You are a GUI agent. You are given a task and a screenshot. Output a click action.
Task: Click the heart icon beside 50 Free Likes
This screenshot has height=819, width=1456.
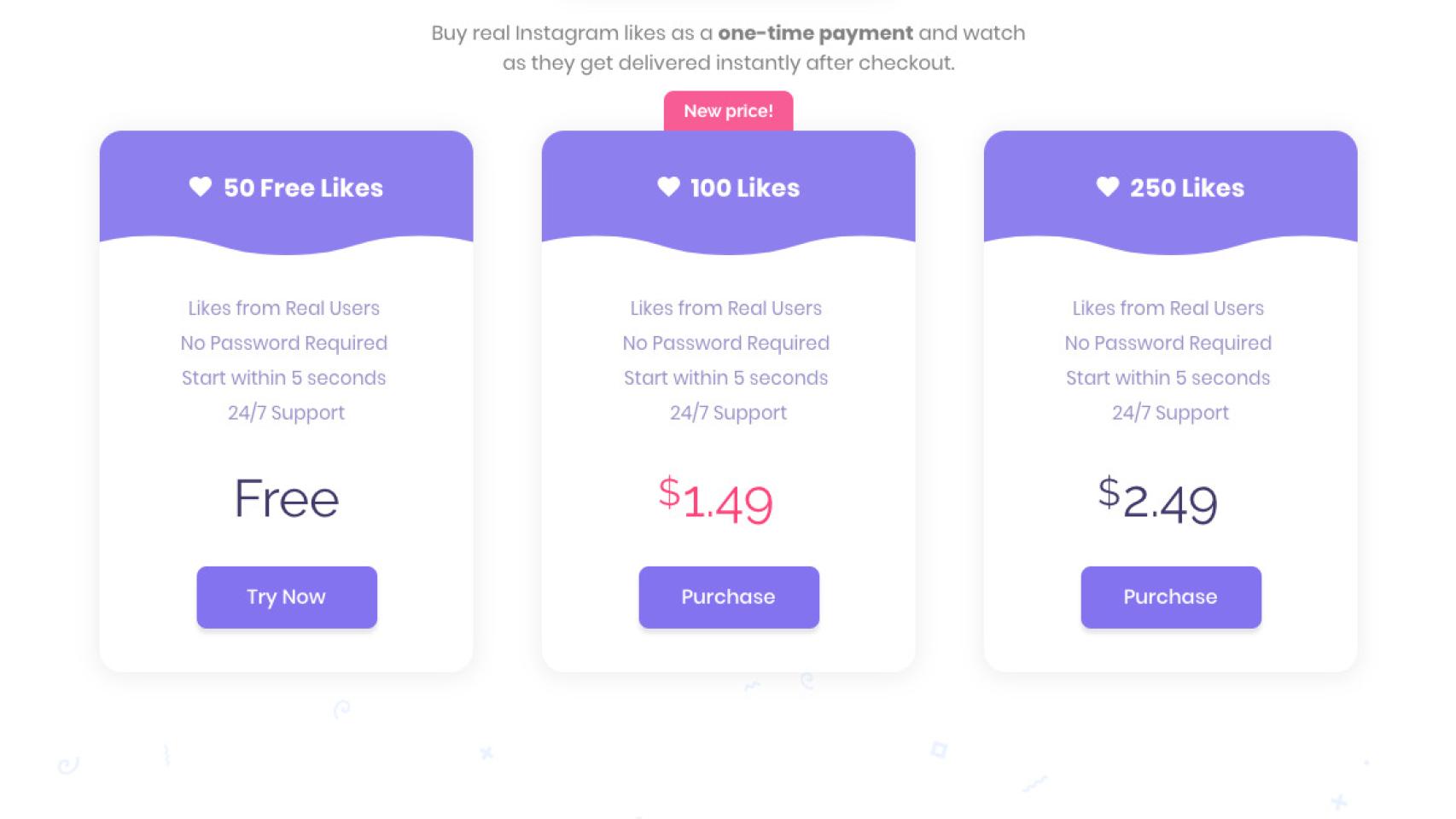pyautogui.click(x=201, y=187)
